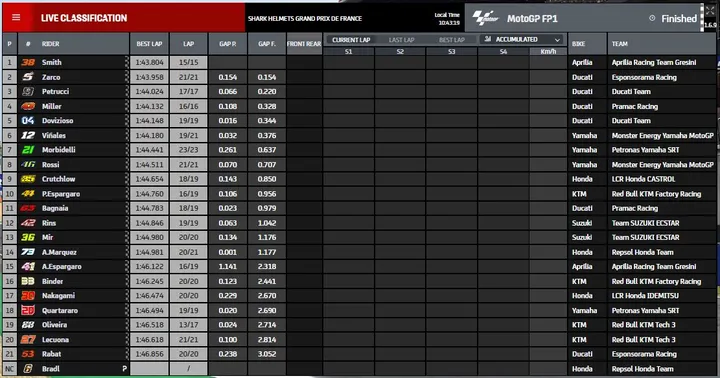
Task: Click the Gap F. column header
Action: [x=267, y=44]
